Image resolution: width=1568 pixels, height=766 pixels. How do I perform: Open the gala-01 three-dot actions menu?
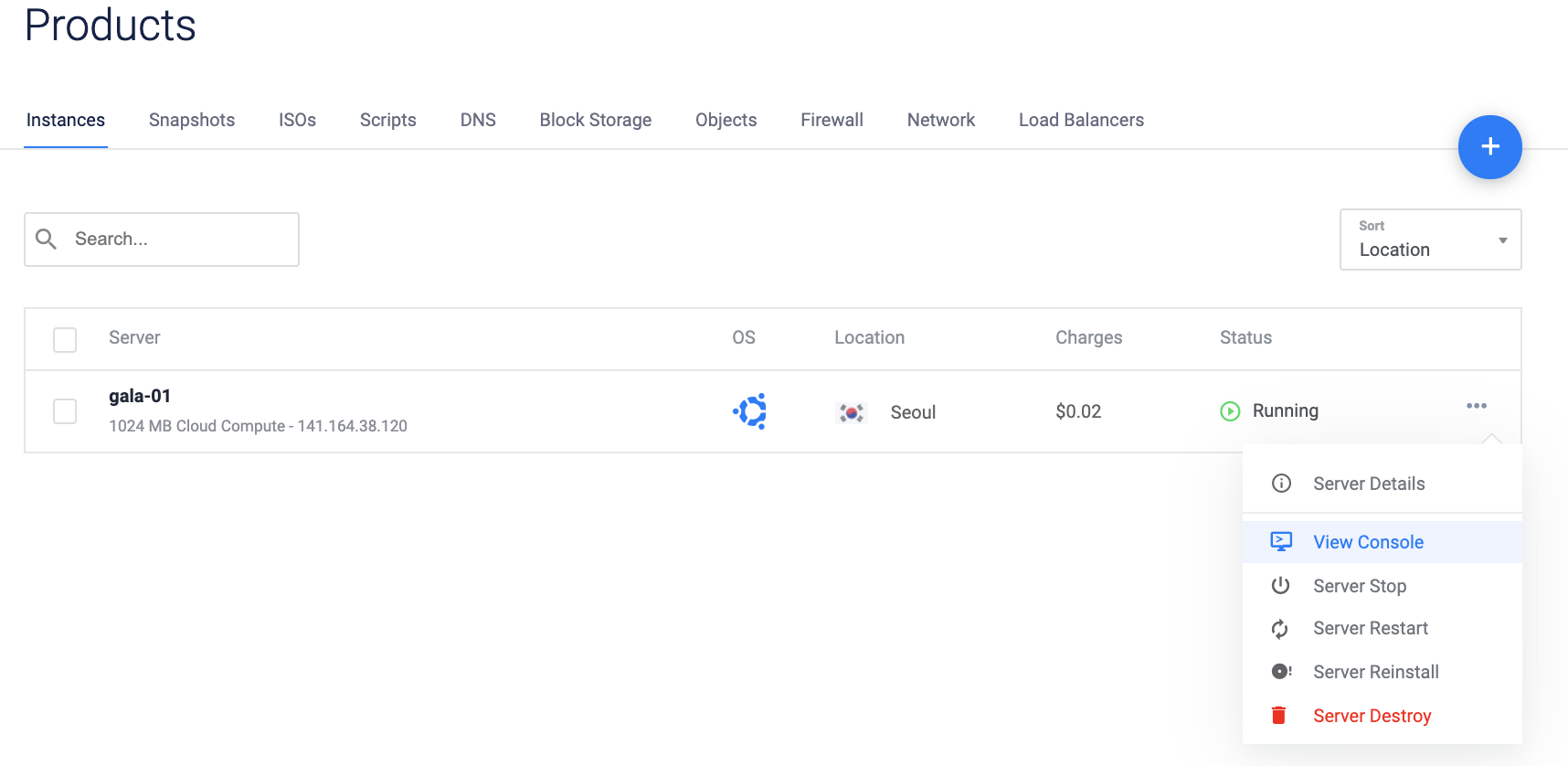1477,406
